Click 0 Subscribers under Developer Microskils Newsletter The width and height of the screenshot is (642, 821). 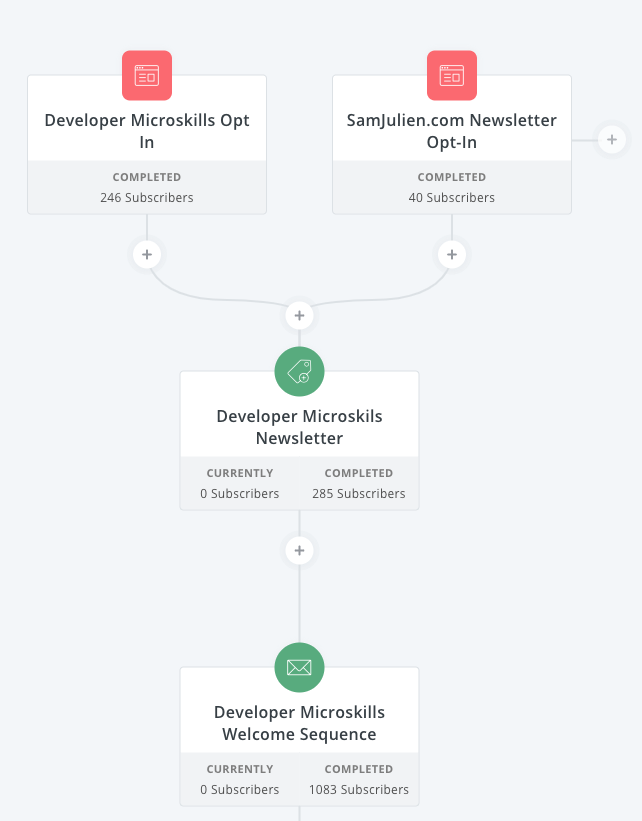click(240, 493)
